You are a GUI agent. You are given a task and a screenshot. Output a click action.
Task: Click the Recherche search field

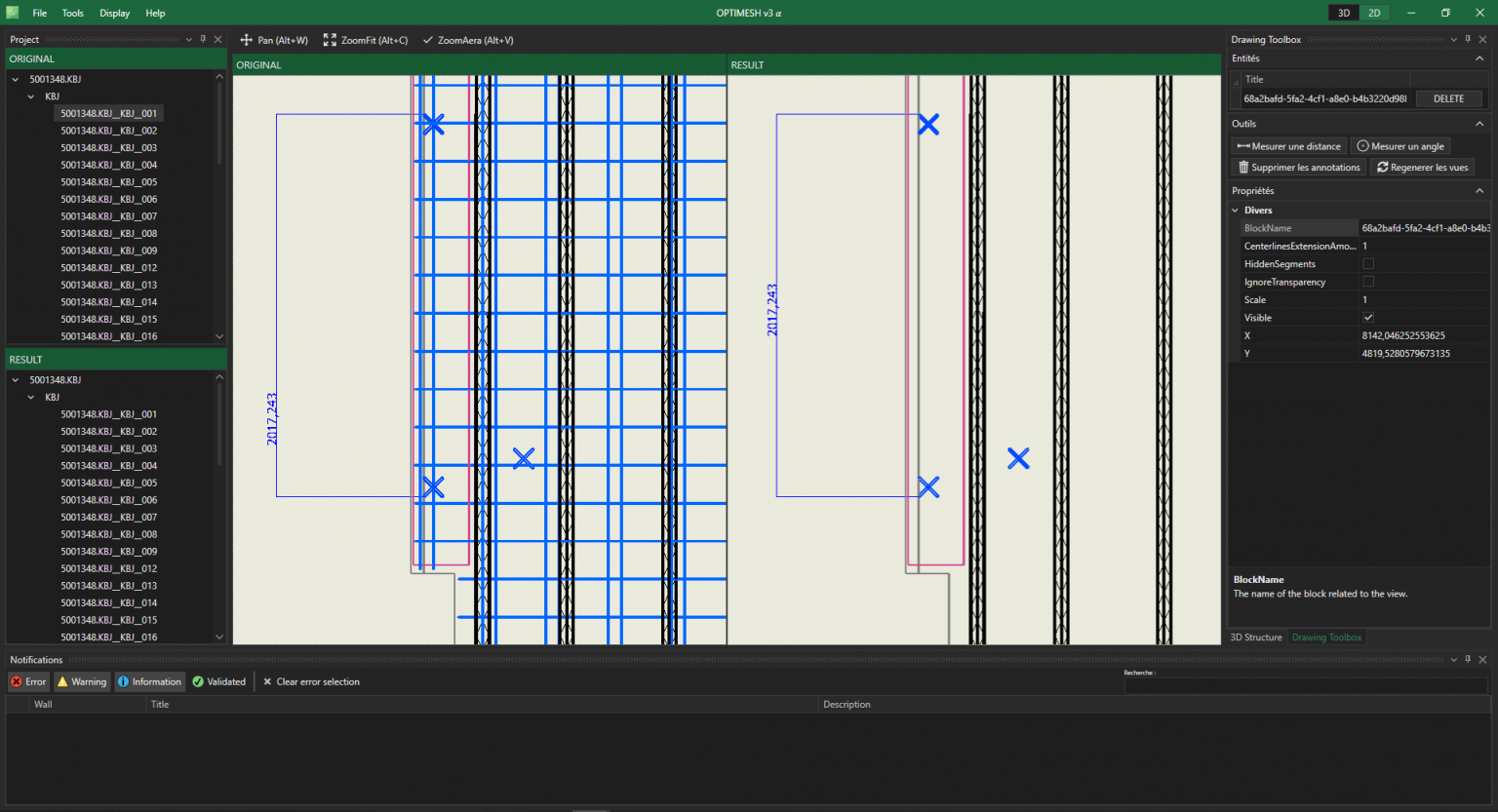pyautogui.click(x=1305, y=686)
